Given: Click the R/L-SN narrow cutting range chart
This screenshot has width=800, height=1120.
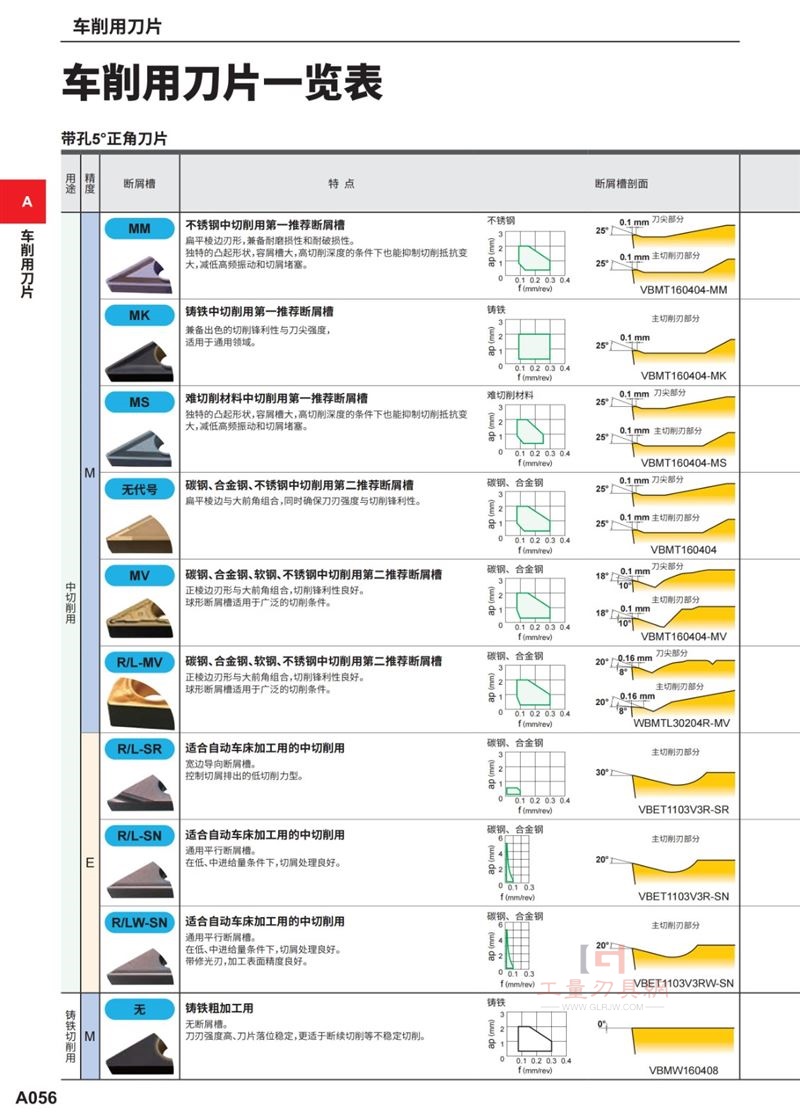Looking at the screenshot, I should (512, 866).
